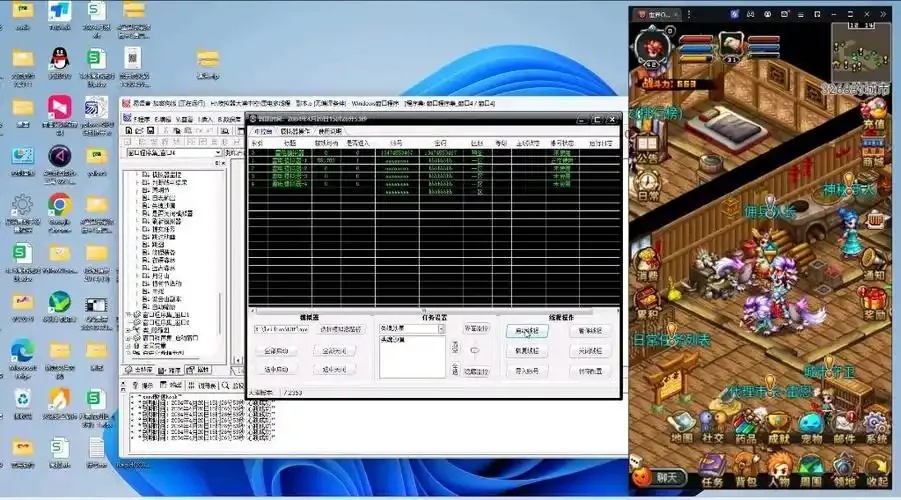Collapse emulator sidebar double-chevron icon
Image resolution: width=901 pixels, height=500 pixels.
click(884, 14)
